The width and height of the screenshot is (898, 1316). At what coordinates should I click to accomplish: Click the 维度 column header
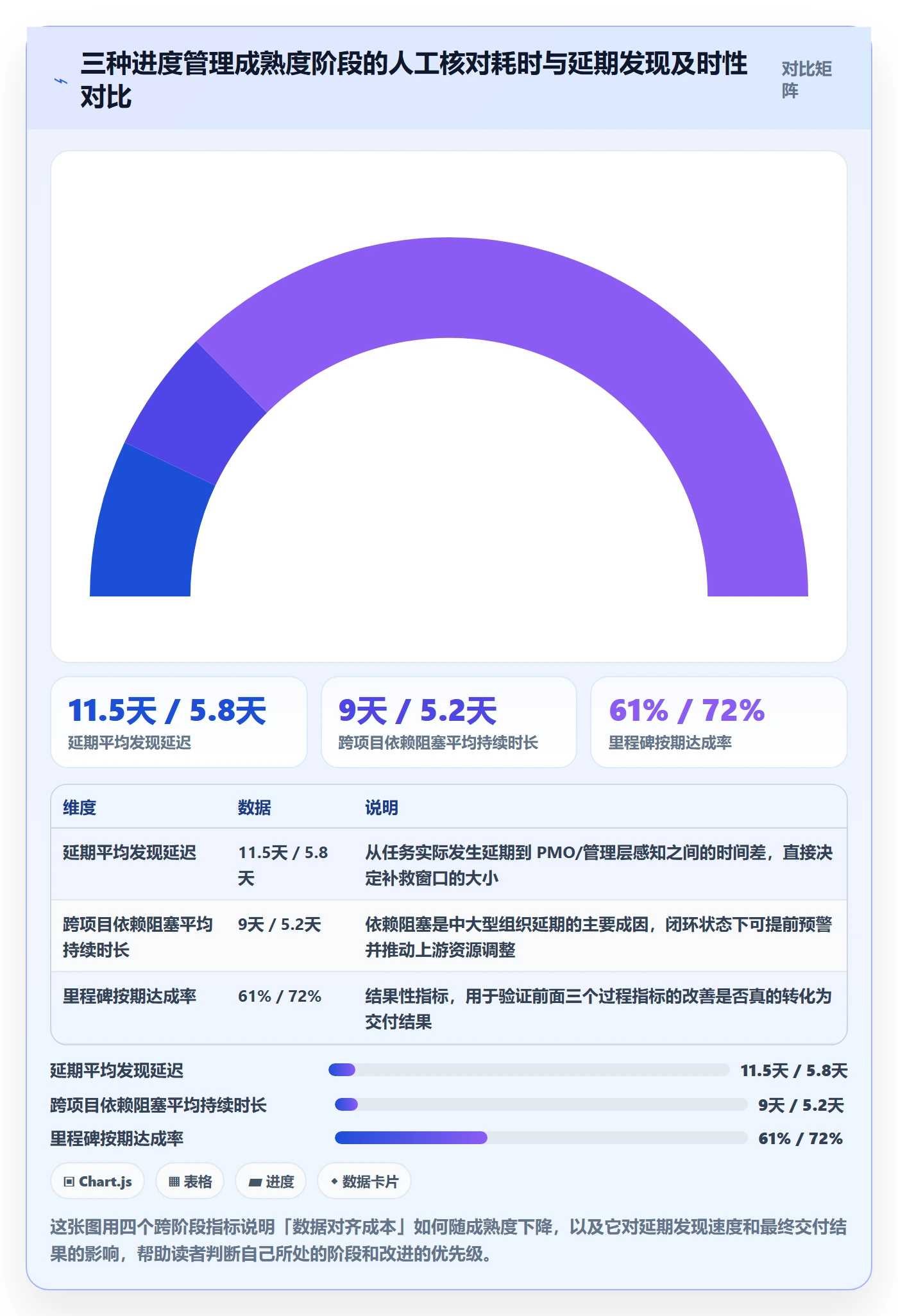pos(80,807)
